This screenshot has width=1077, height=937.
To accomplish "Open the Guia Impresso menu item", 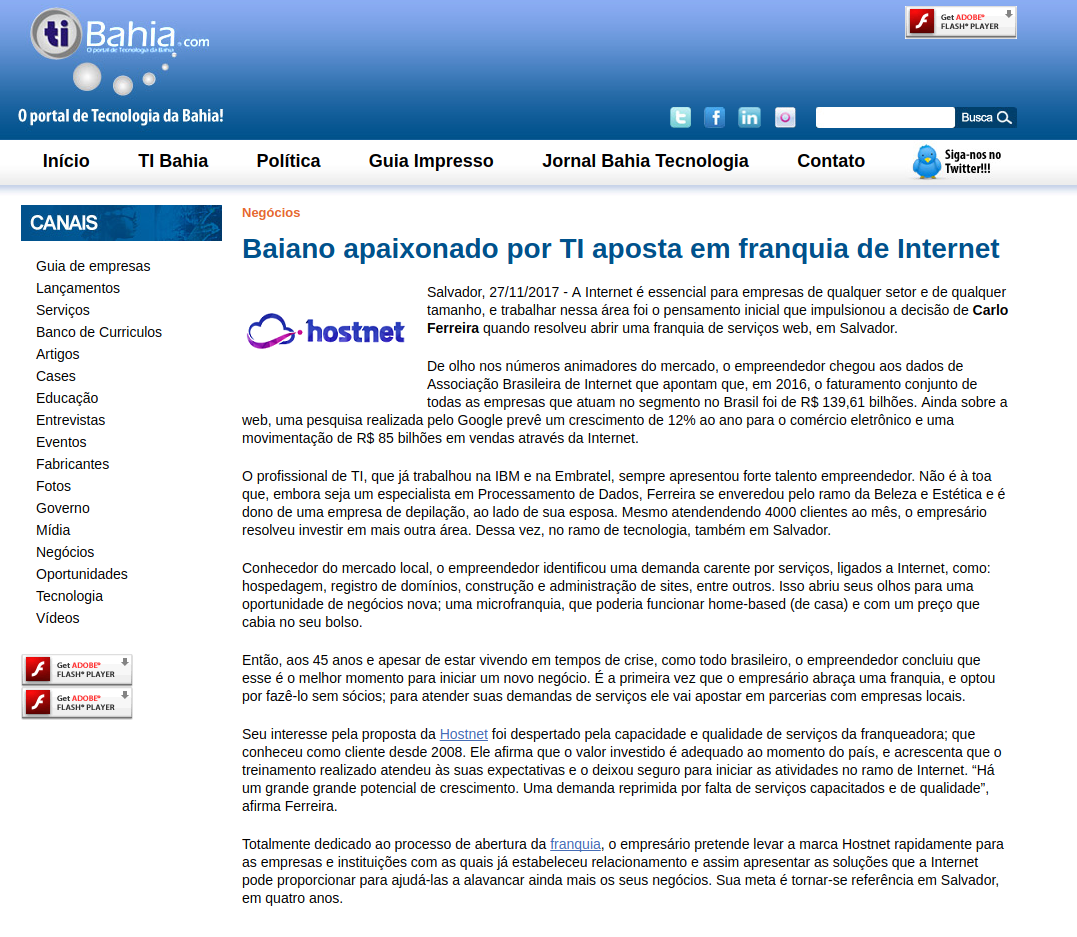I will pyautogui.click(x=431, y=161).
